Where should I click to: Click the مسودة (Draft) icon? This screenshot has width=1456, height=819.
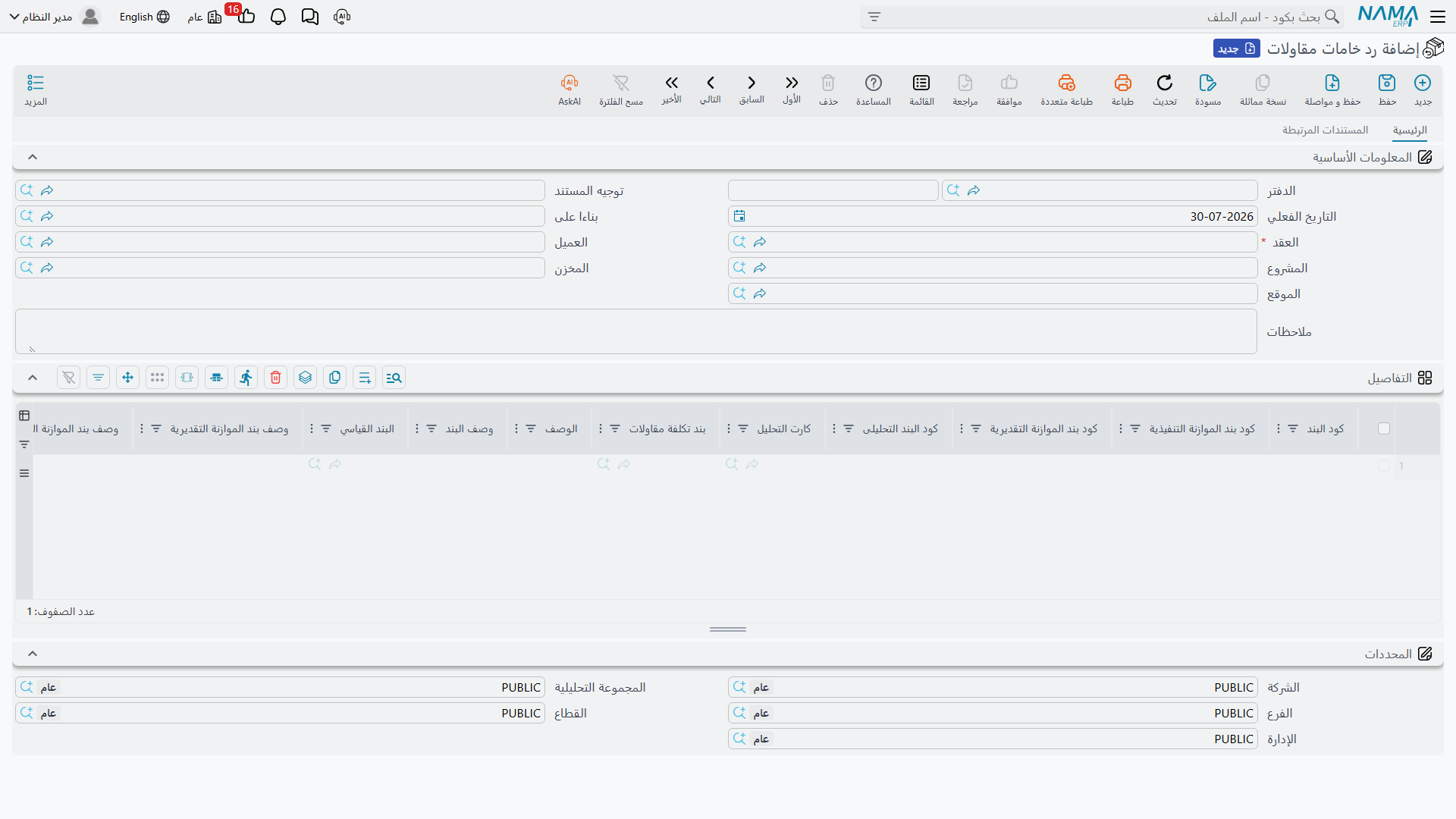pyautogui.click(x=1208, y=83)
